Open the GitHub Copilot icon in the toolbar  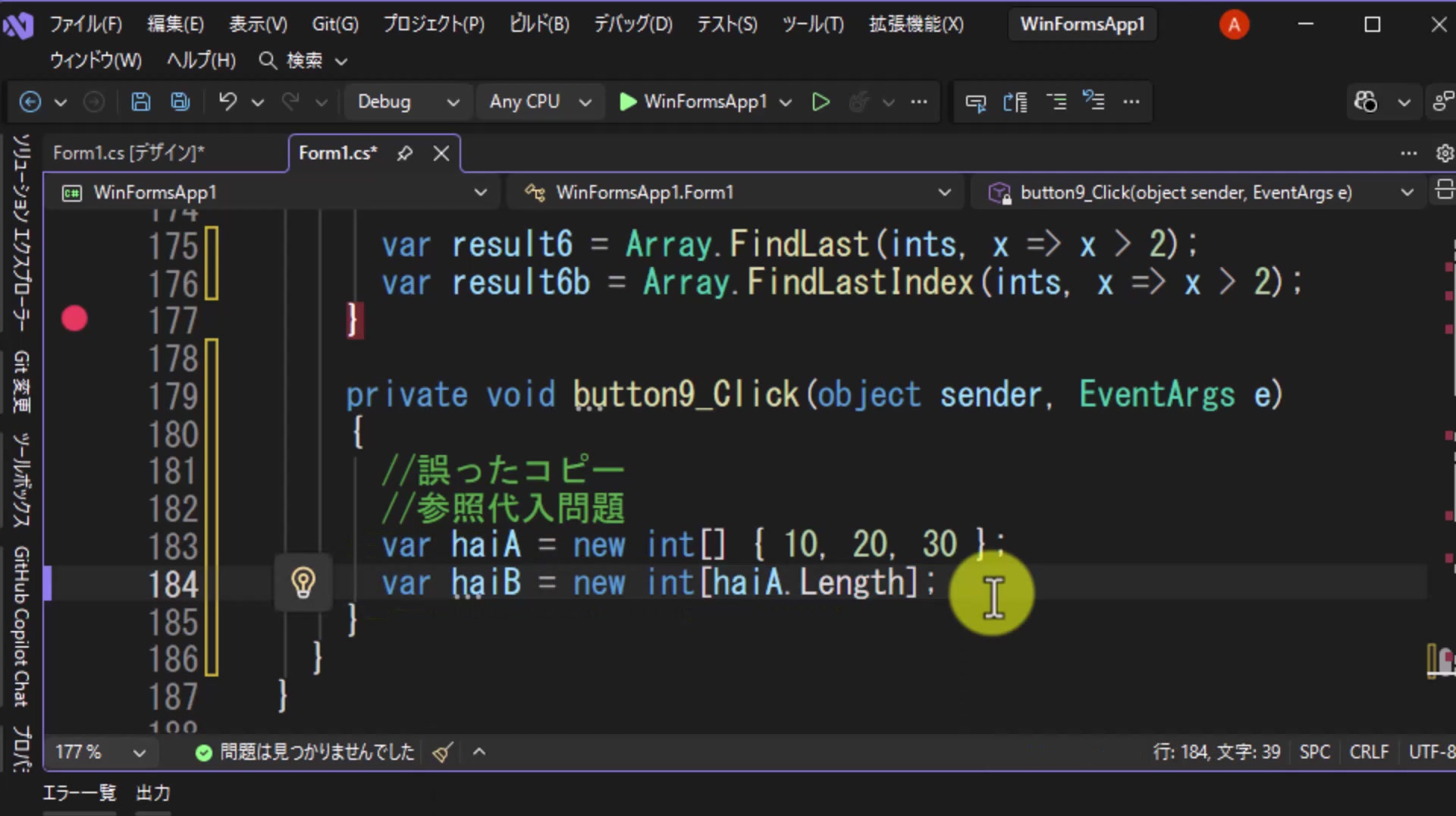pos(1366,102)
